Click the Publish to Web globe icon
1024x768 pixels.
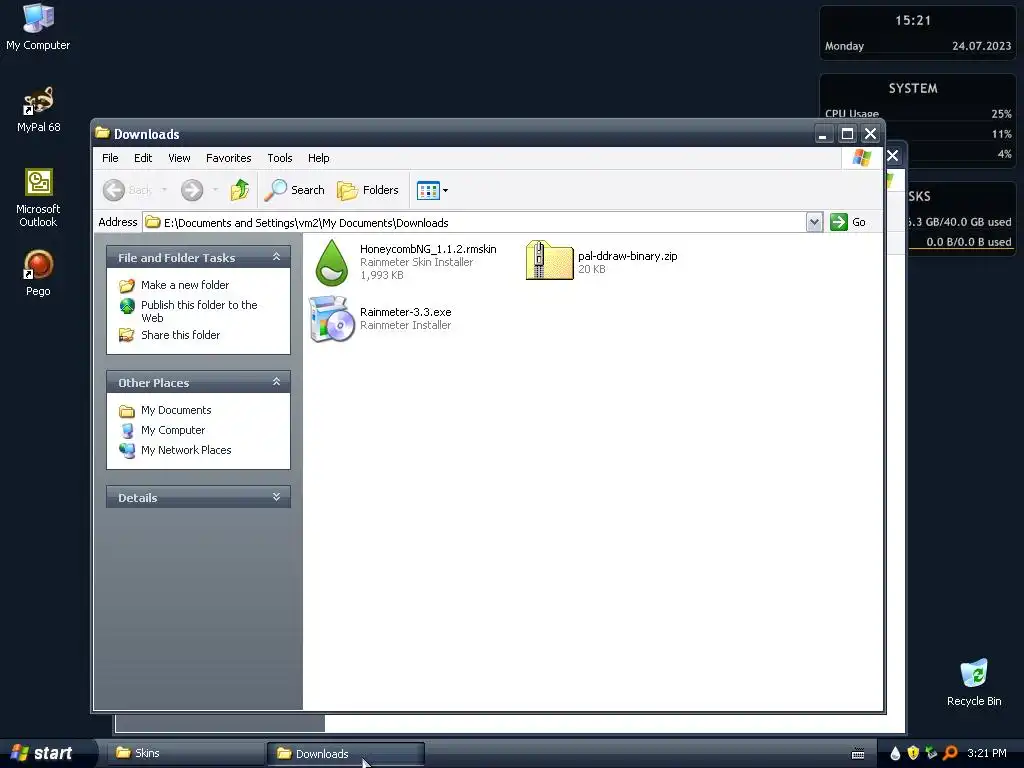pyautogui.click(x=127, y=306)
